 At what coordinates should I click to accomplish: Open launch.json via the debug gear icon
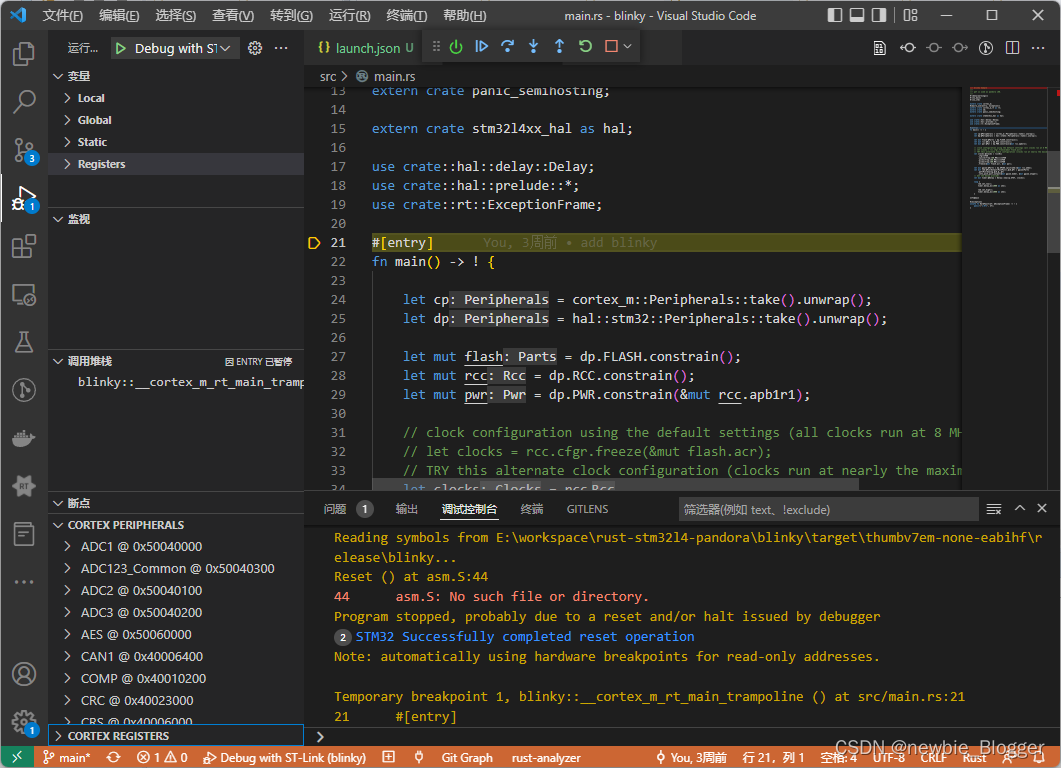click(x=255, y=48)
